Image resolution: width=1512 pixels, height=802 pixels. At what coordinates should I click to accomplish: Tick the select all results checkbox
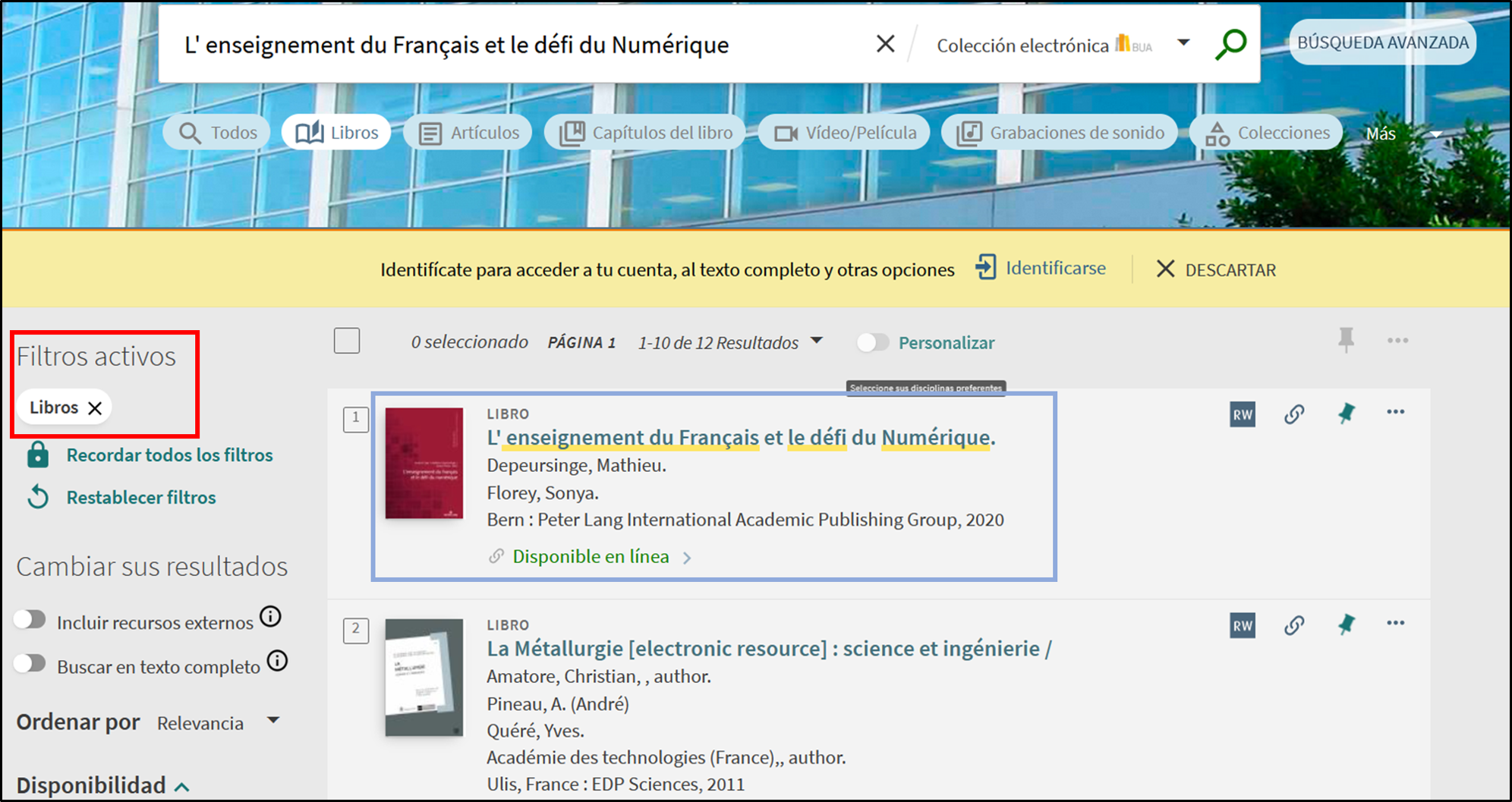347,341
